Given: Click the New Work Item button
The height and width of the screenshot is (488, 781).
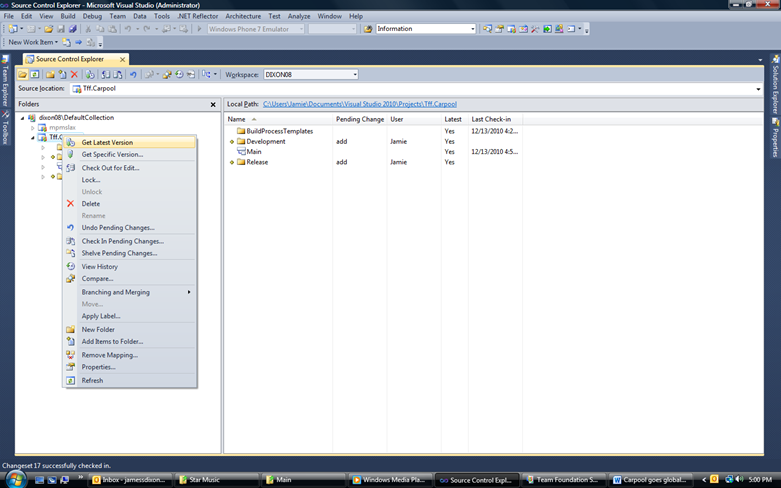Looking at the screenshot, I should pos(32,42).
